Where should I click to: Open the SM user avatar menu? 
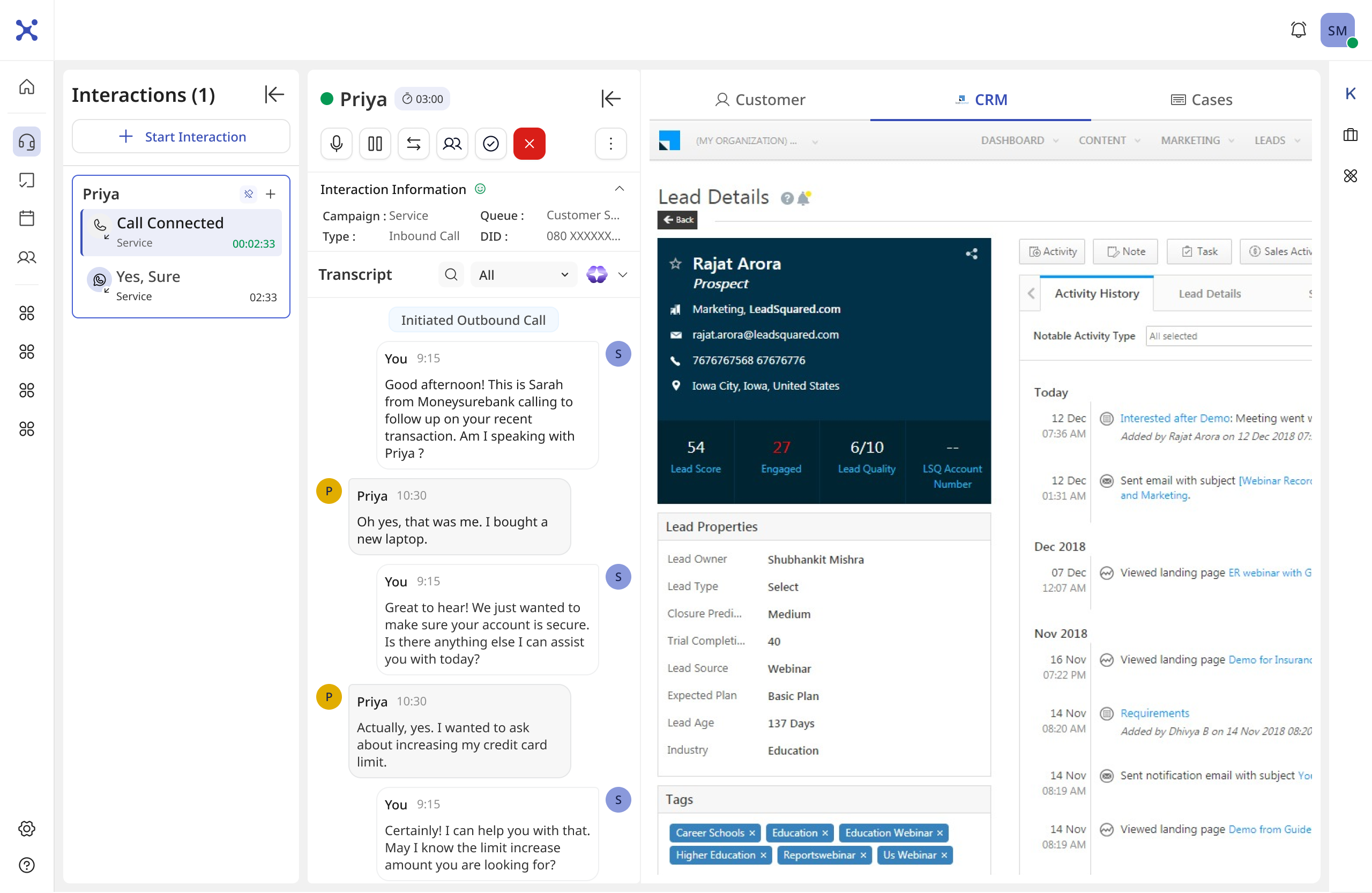click(x=1337, y=30)
